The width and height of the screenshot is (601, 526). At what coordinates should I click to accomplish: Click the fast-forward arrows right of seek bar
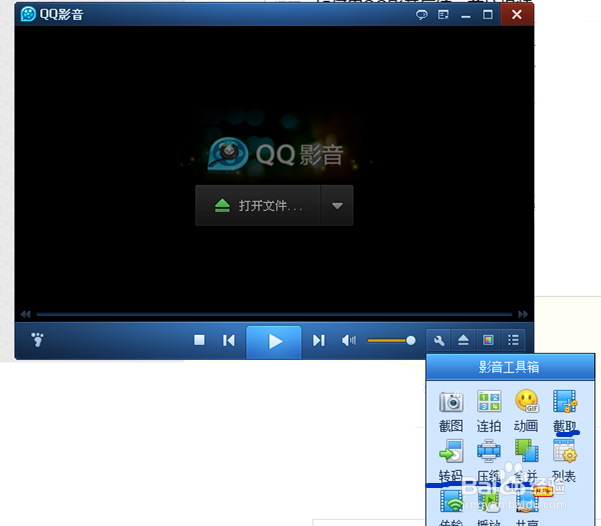coord(523,314)
